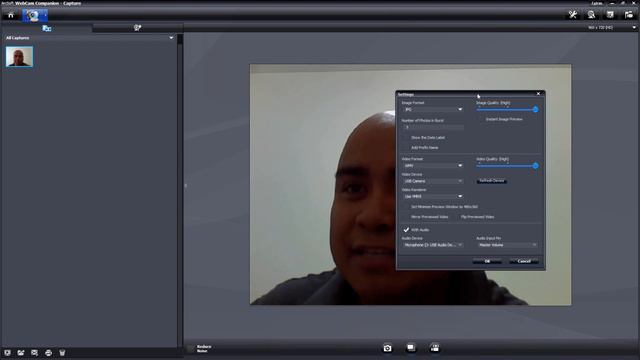Enable Show the Date Label checkbox

click(x=406, y=138)
